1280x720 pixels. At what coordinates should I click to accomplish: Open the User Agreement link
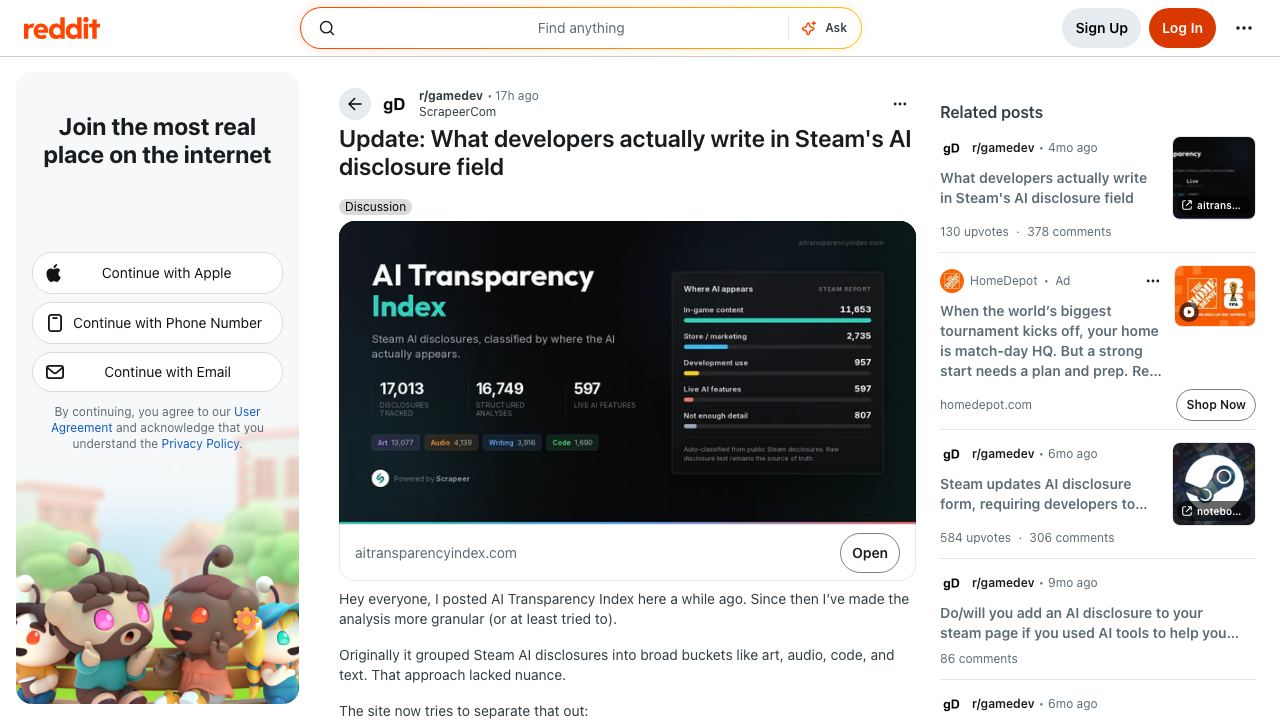[x=156, y=420]
